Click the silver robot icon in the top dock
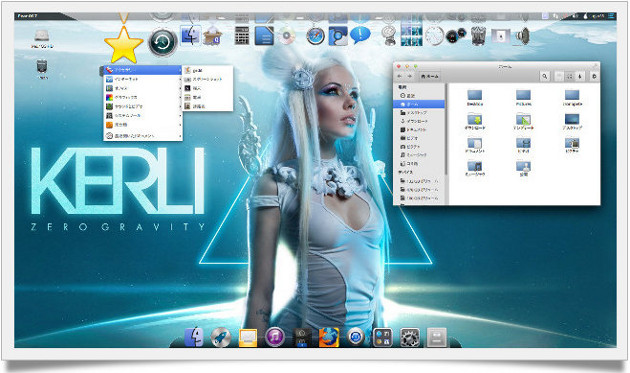The height and width of the screenshot is (373, 630). pyautogui.click(x=389, y=36)
